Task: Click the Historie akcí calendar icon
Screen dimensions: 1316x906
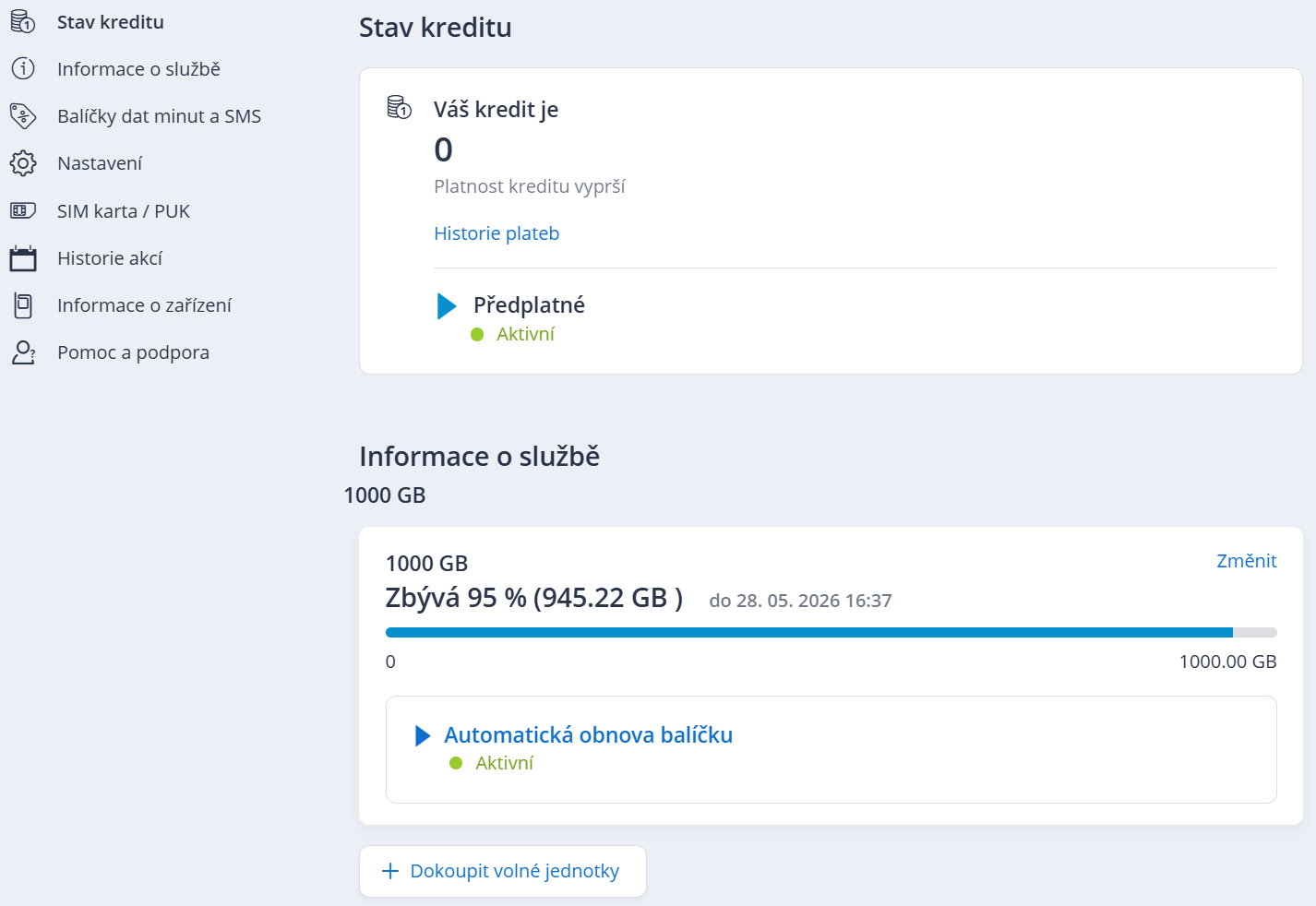Action: (x=23, y=258)
